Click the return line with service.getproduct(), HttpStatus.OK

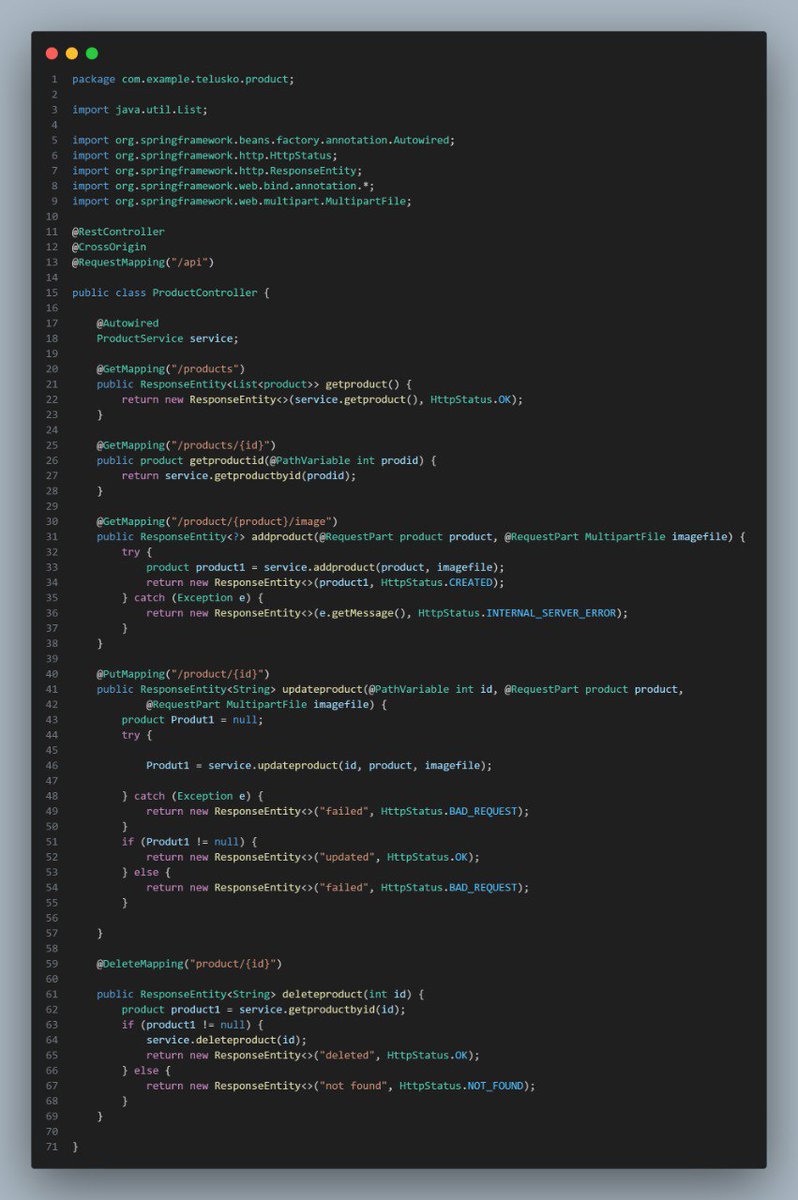(322, 399)
